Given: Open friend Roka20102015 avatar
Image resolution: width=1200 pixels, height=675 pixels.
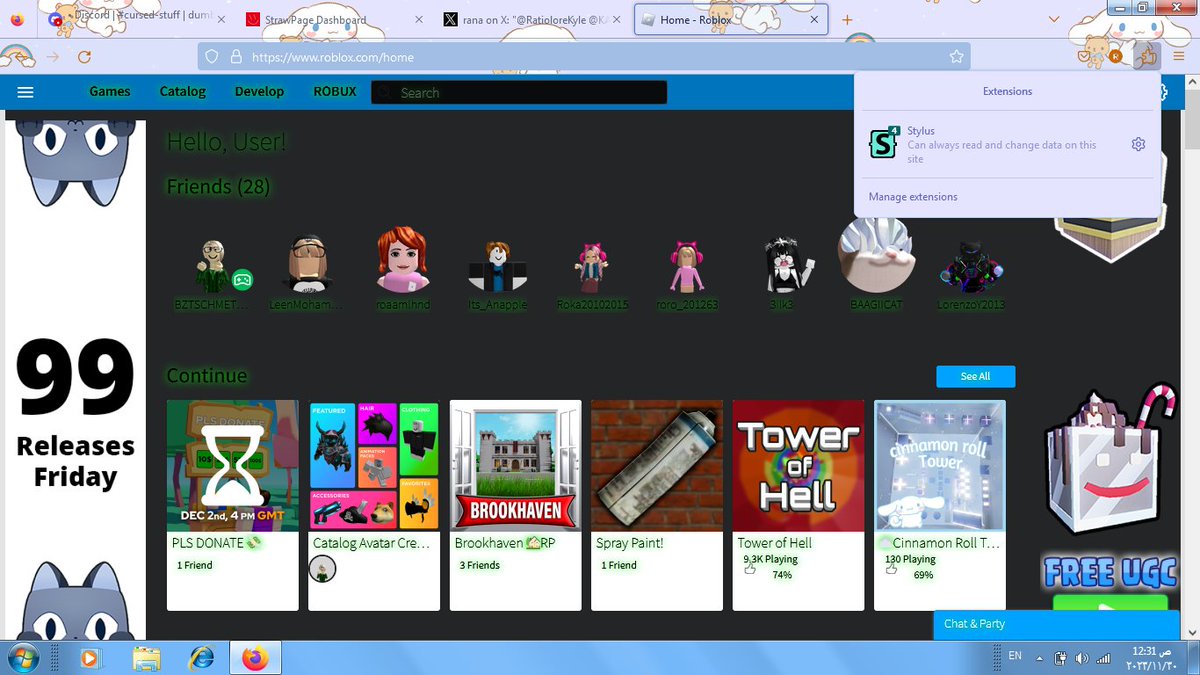Looking at the screenshot, I should coord(591,267).
